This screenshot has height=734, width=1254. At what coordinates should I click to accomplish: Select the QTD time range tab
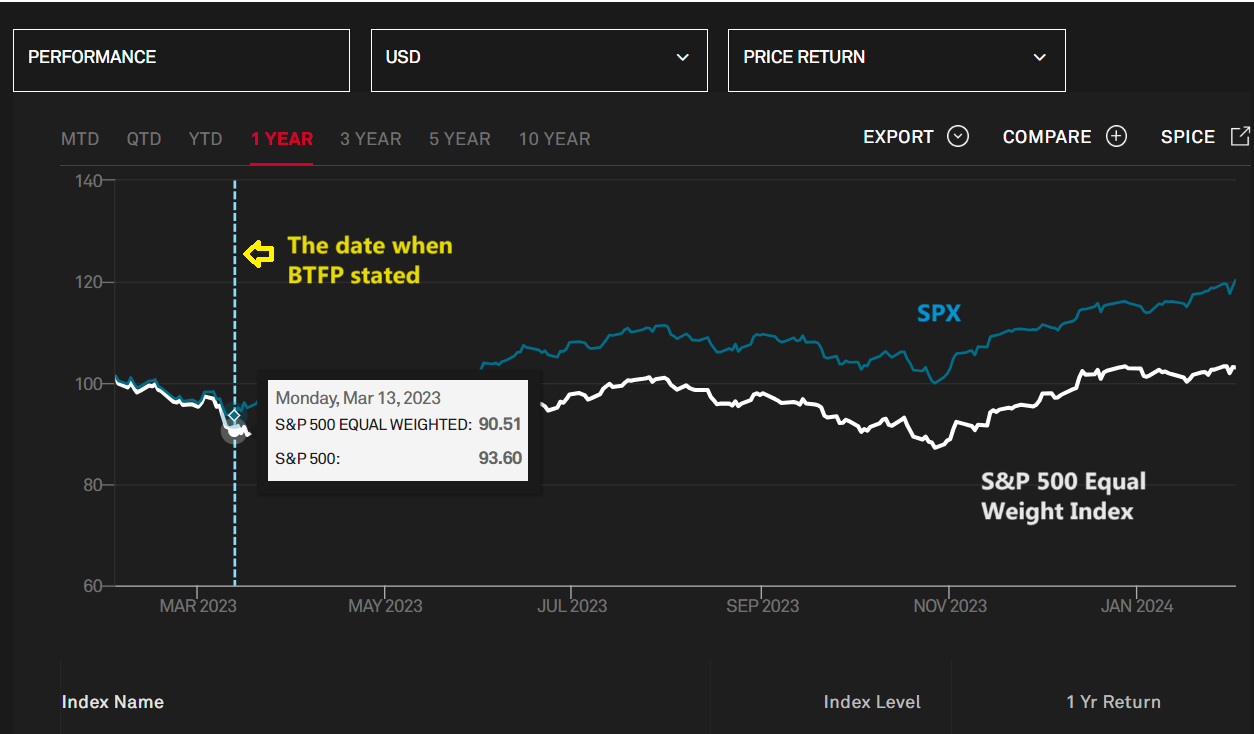coord(144,139)
